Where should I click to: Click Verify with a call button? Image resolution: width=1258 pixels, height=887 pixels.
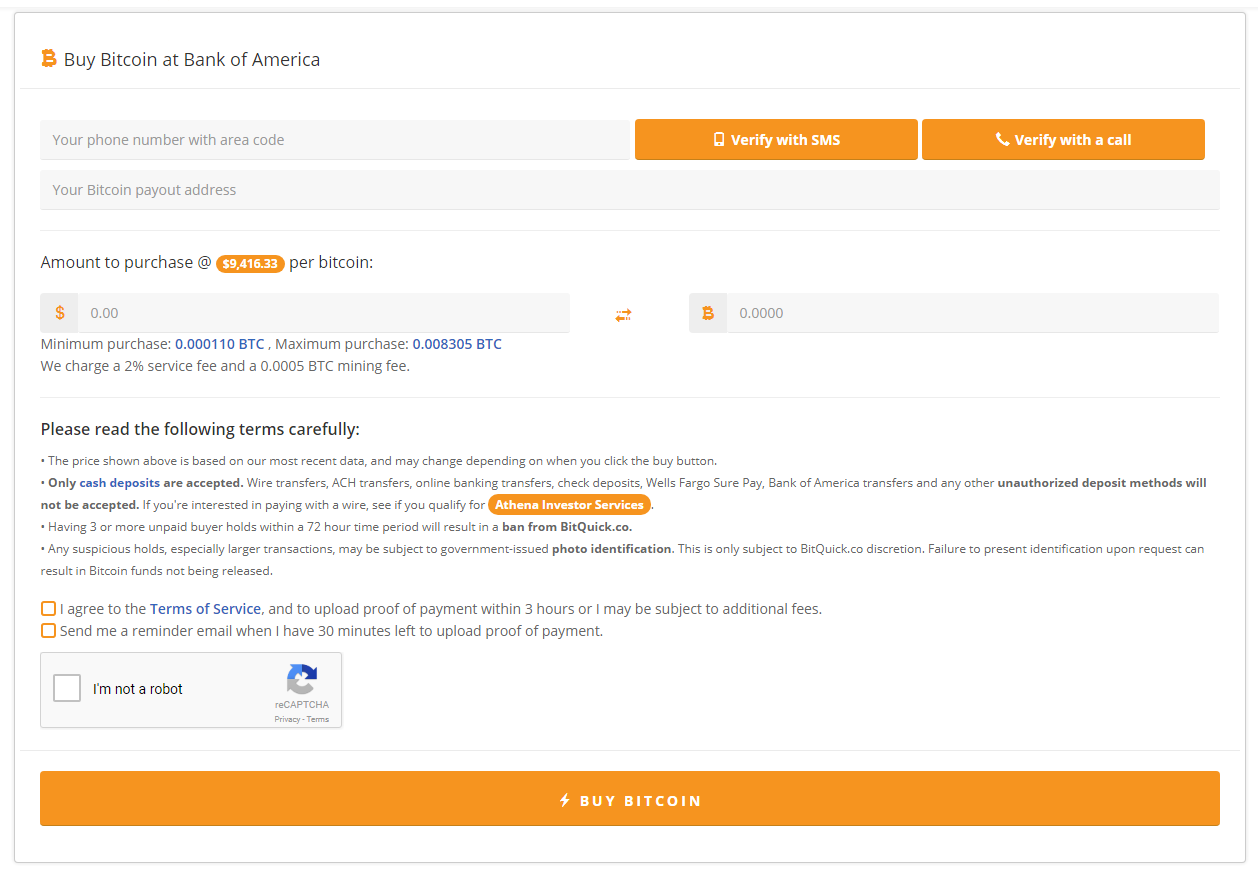click(1063, 140)
